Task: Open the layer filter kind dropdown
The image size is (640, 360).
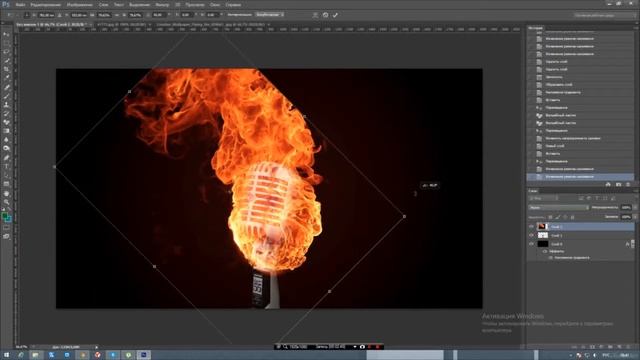Action: tap(544, 198)
